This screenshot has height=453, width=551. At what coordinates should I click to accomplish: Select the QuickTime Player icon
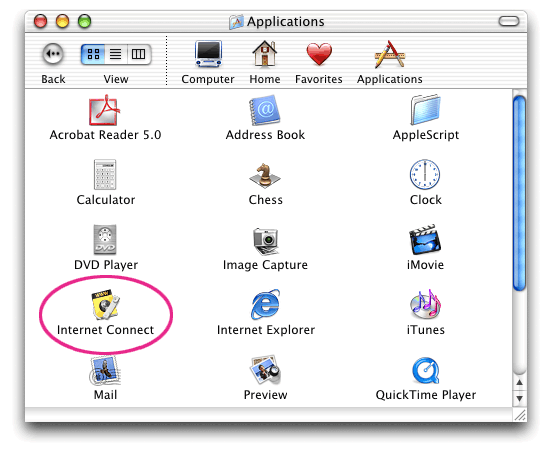coord(426,371)
